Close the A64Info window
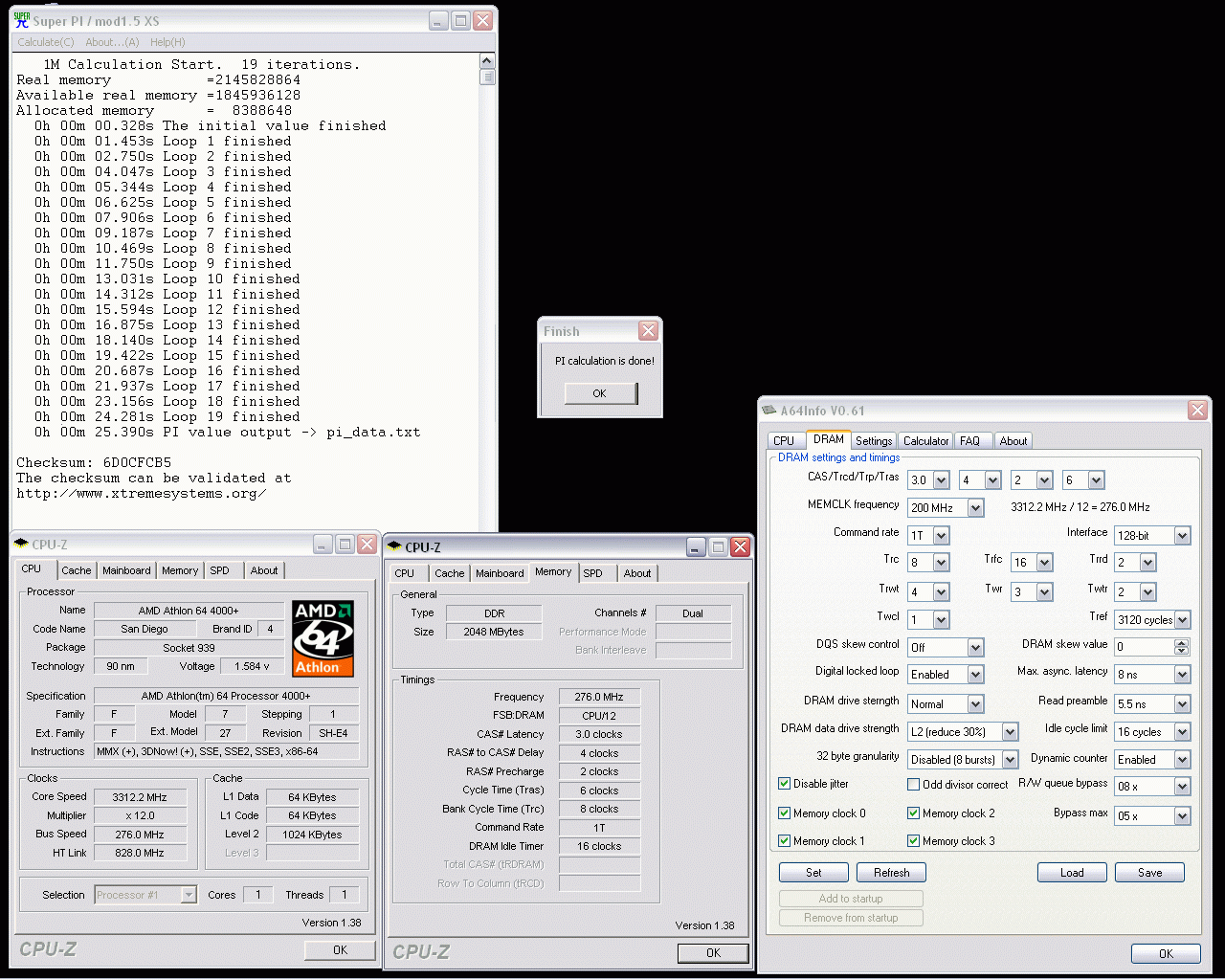The image size is (1225, 980). (1197, 410)
